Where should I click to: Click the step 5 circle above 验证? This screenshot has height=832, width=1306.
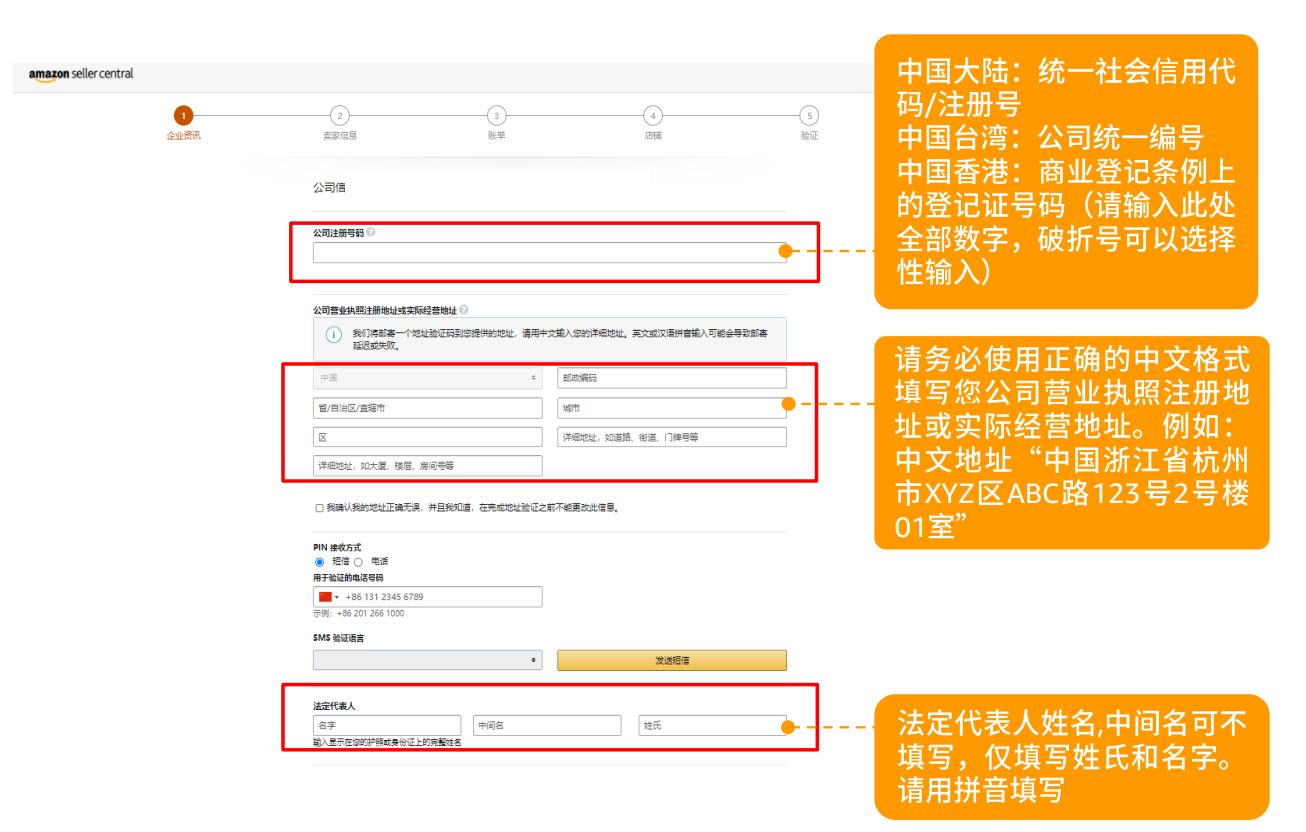[810, 114]
